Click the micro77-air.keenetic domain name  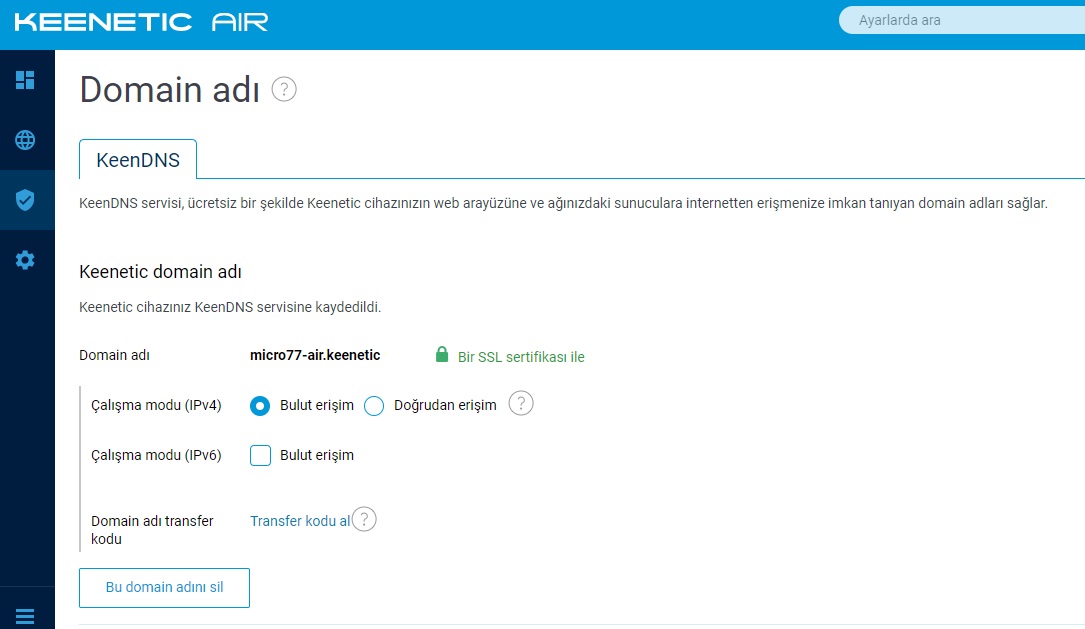click(x=315, y=355)
